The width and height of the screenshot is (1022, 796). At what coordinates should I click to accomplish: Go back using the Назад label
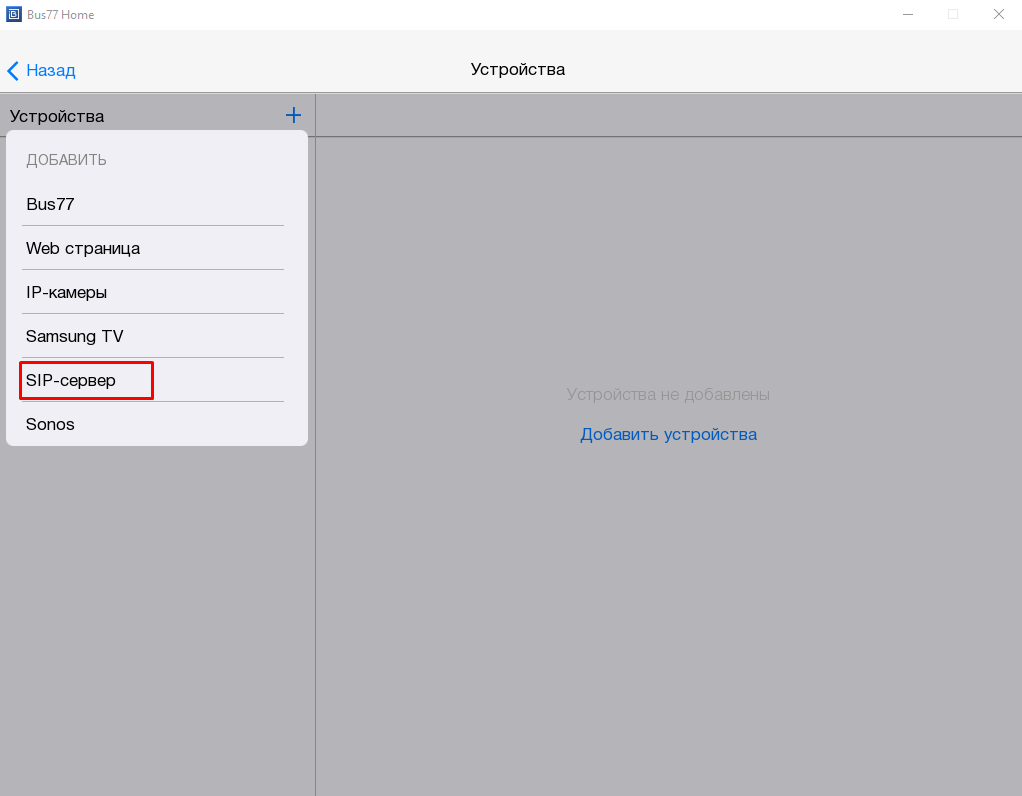coord(51,70)
